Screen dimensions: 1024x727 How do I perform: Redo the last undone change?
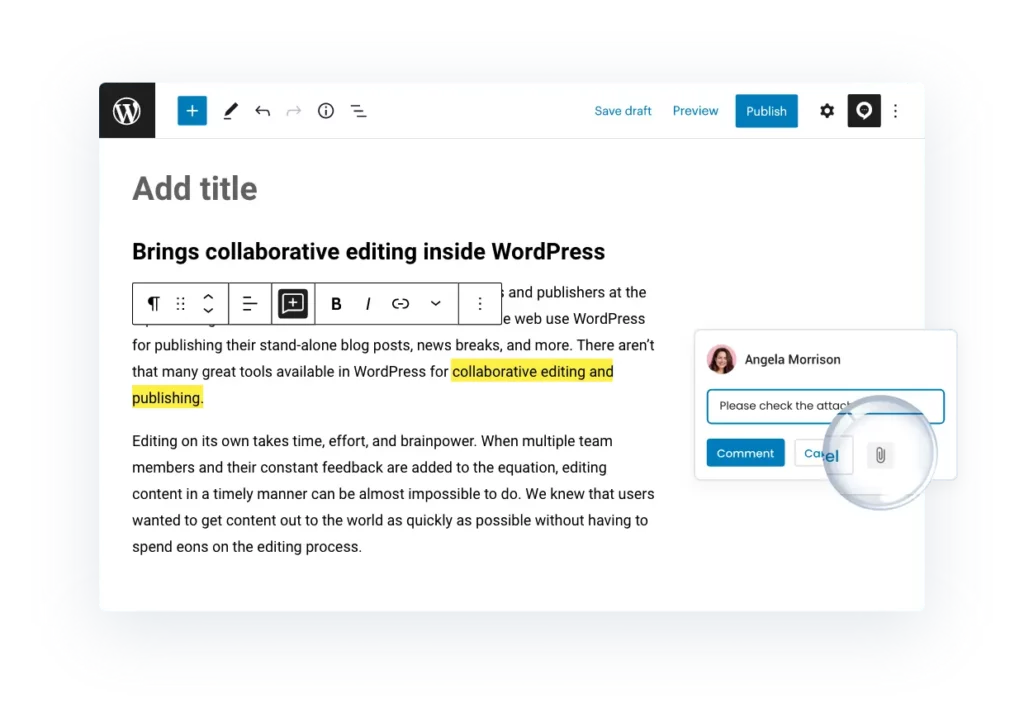point(294,110)
